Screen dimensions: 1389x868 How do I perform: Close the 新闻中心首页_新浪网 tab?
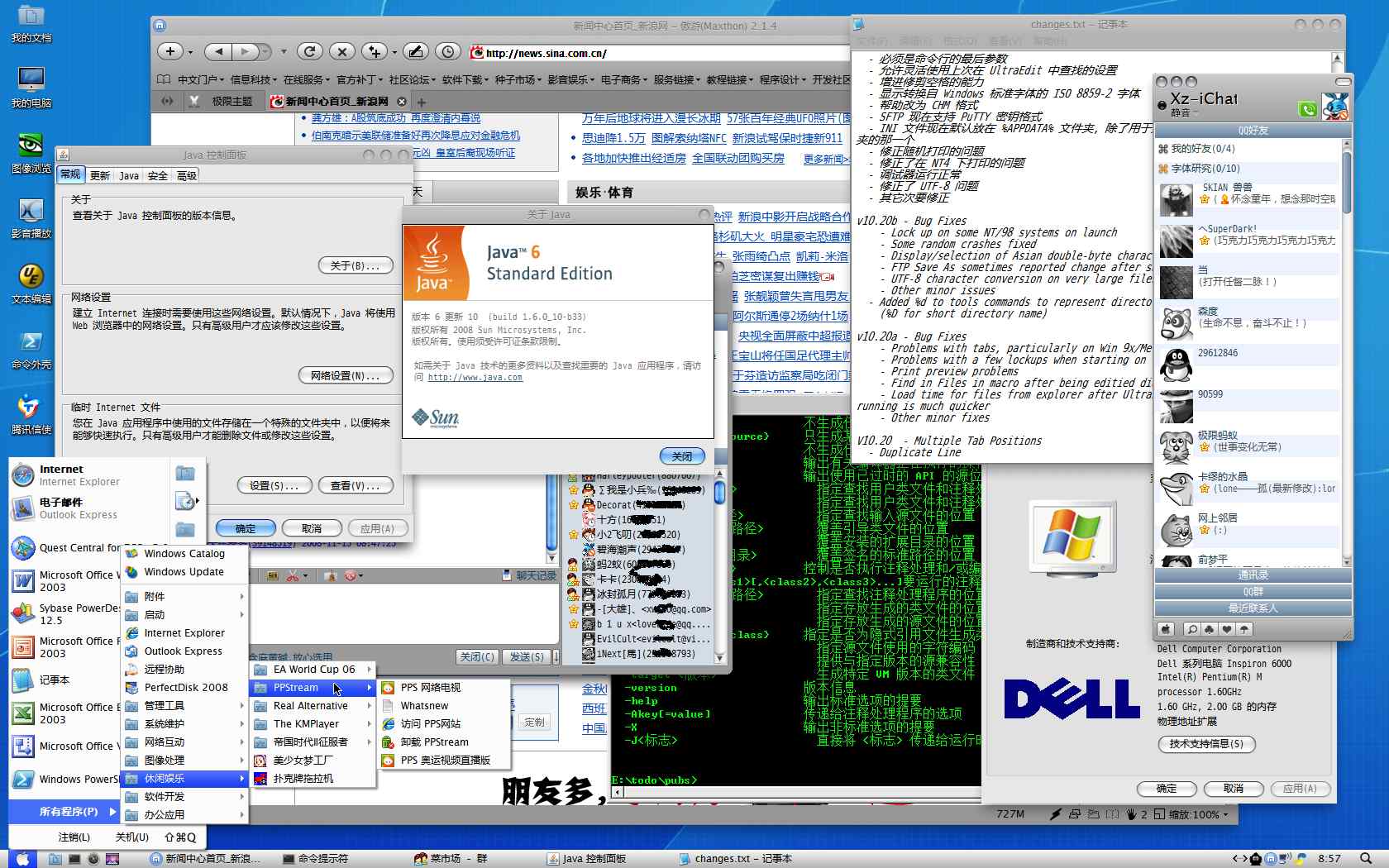click(402, 101)
